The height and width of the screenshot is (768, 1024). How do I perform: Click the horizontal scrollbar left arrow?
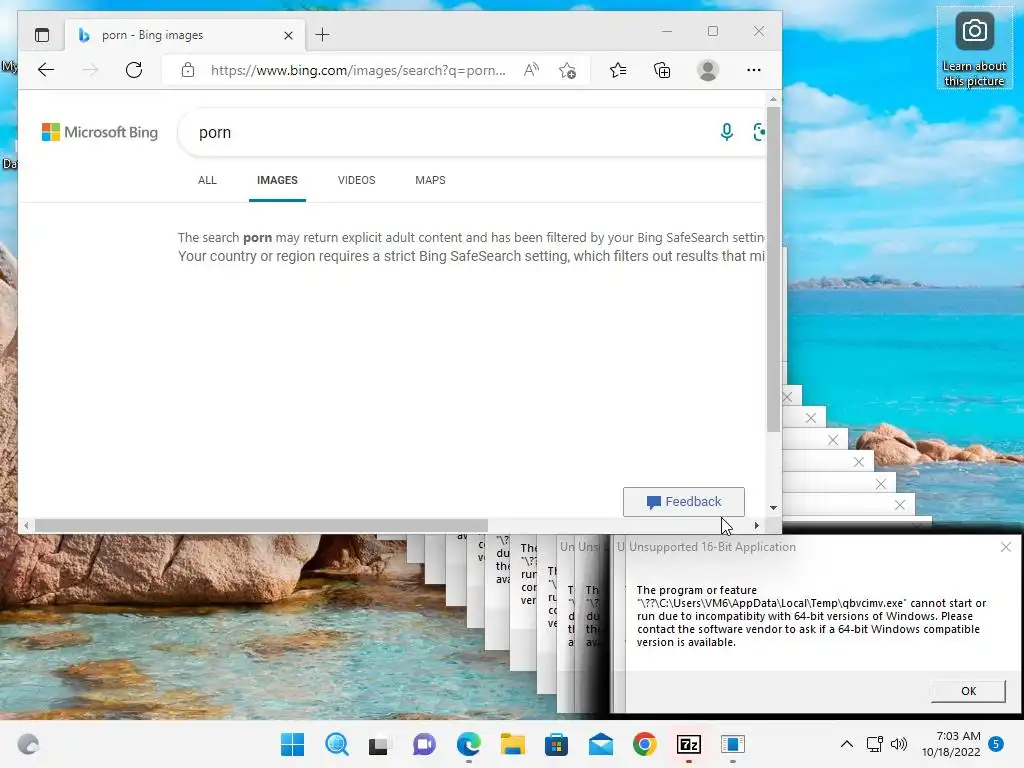point(26,525)
